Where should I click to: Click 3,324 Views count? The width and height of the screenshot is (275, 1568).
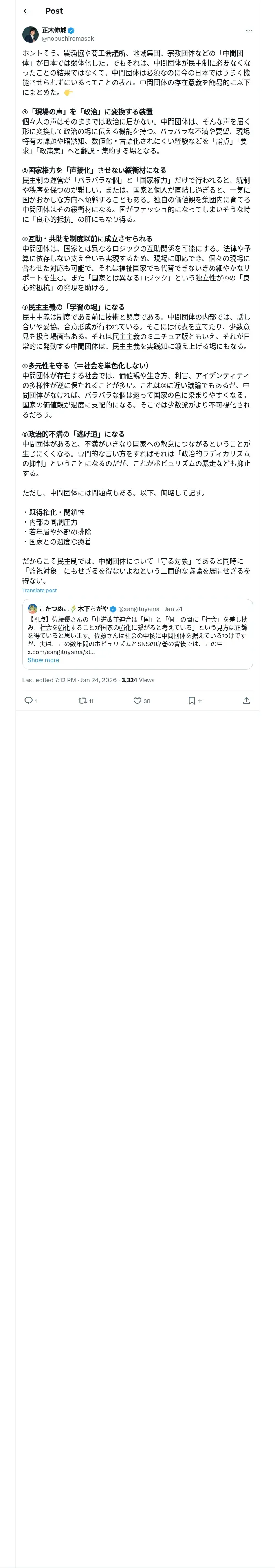[138, 680]
